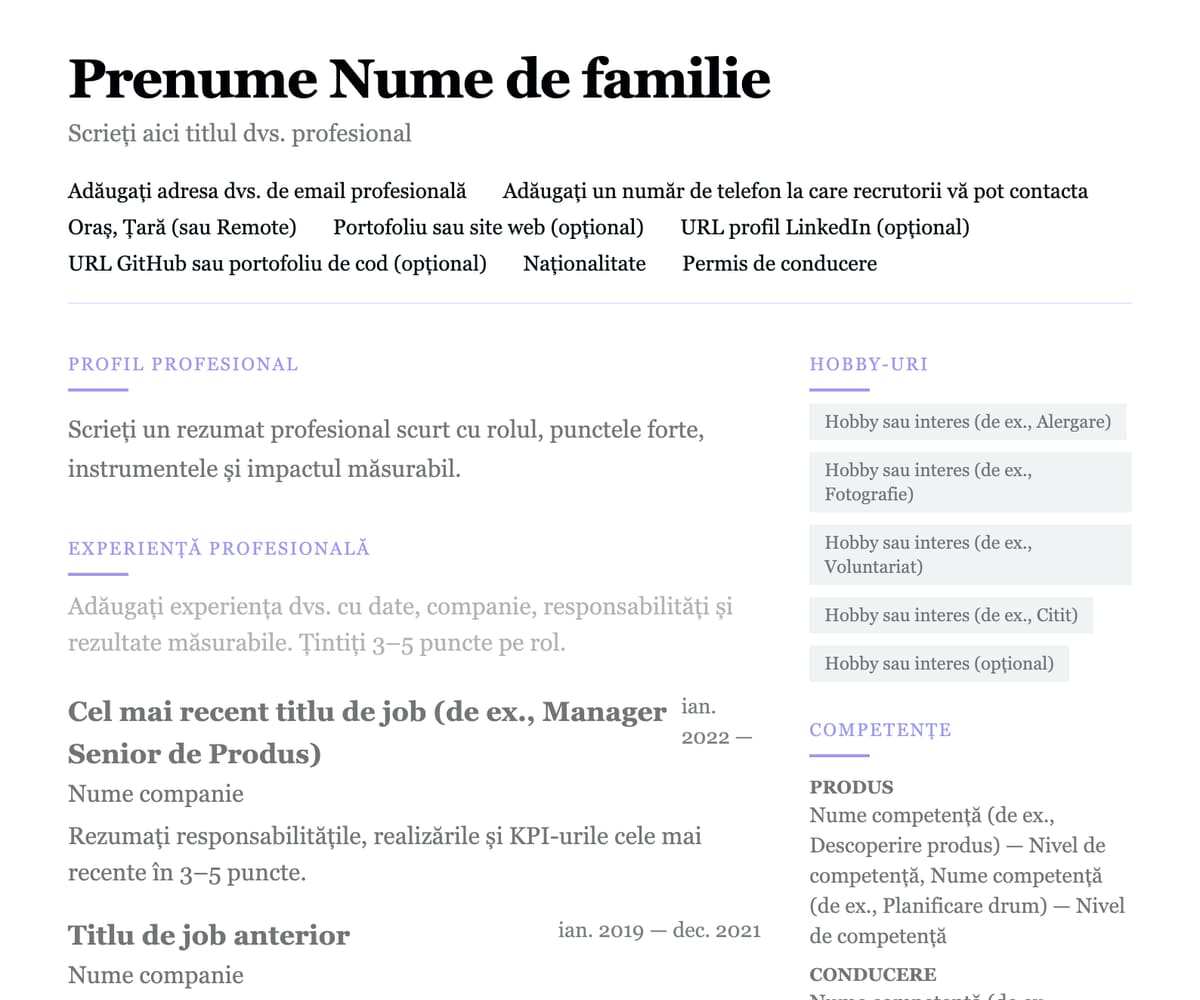The width and height of the screenshot is (1200, 1000).
Task: Select the most recent job title heading
Action: (x=366, y=732)
